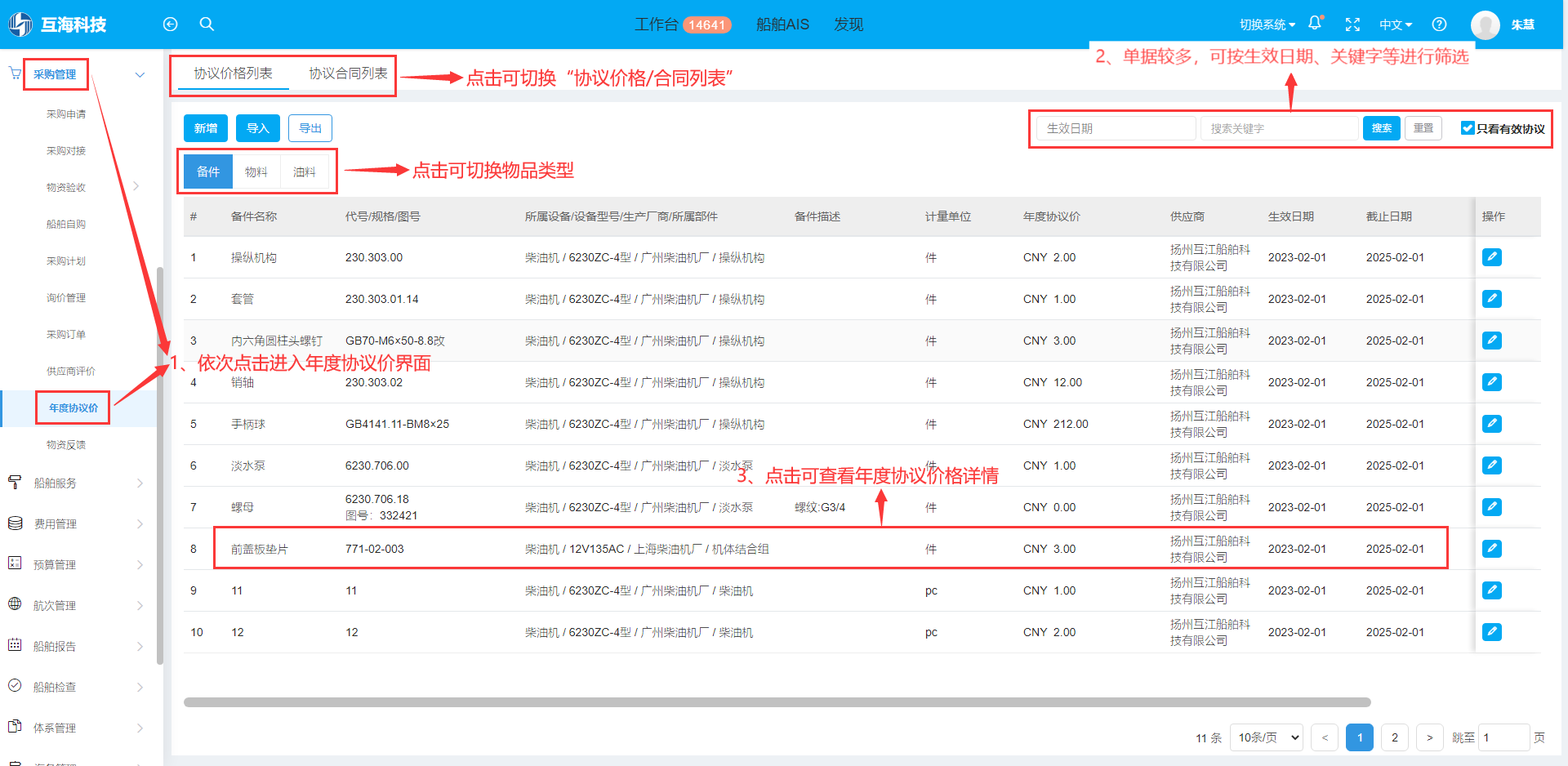Click the 预算管理 sidebar icon
Screen dimensions: 1568x766
coord(15,563)
